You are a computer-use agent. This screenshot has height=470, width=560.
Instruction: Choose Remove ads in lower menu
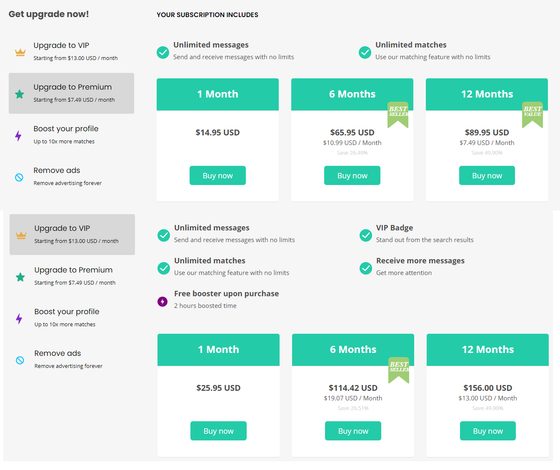pos(72,359)
